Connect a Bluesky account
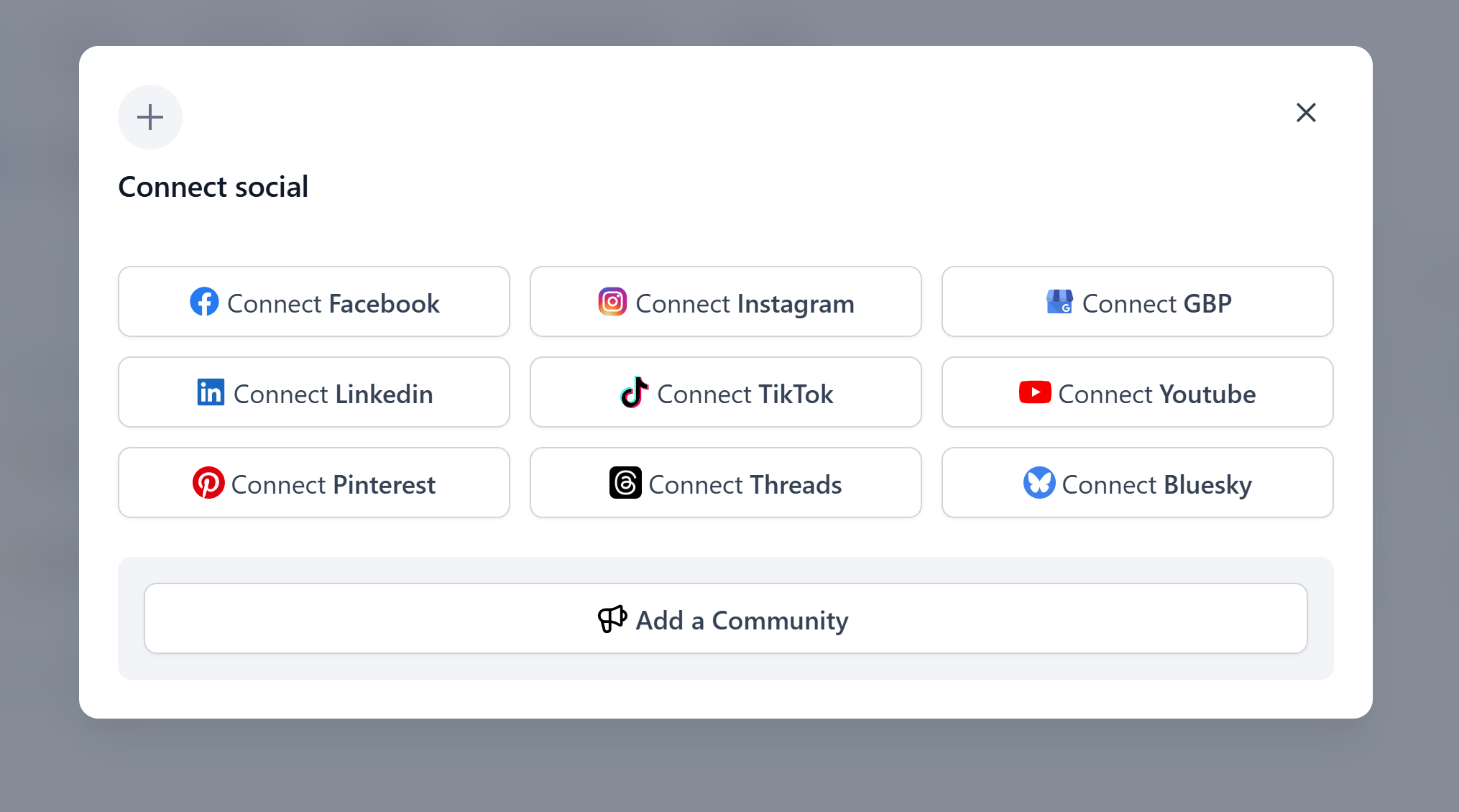The width and height of the screenshot is (1459, 812). tap(1137, 483)
